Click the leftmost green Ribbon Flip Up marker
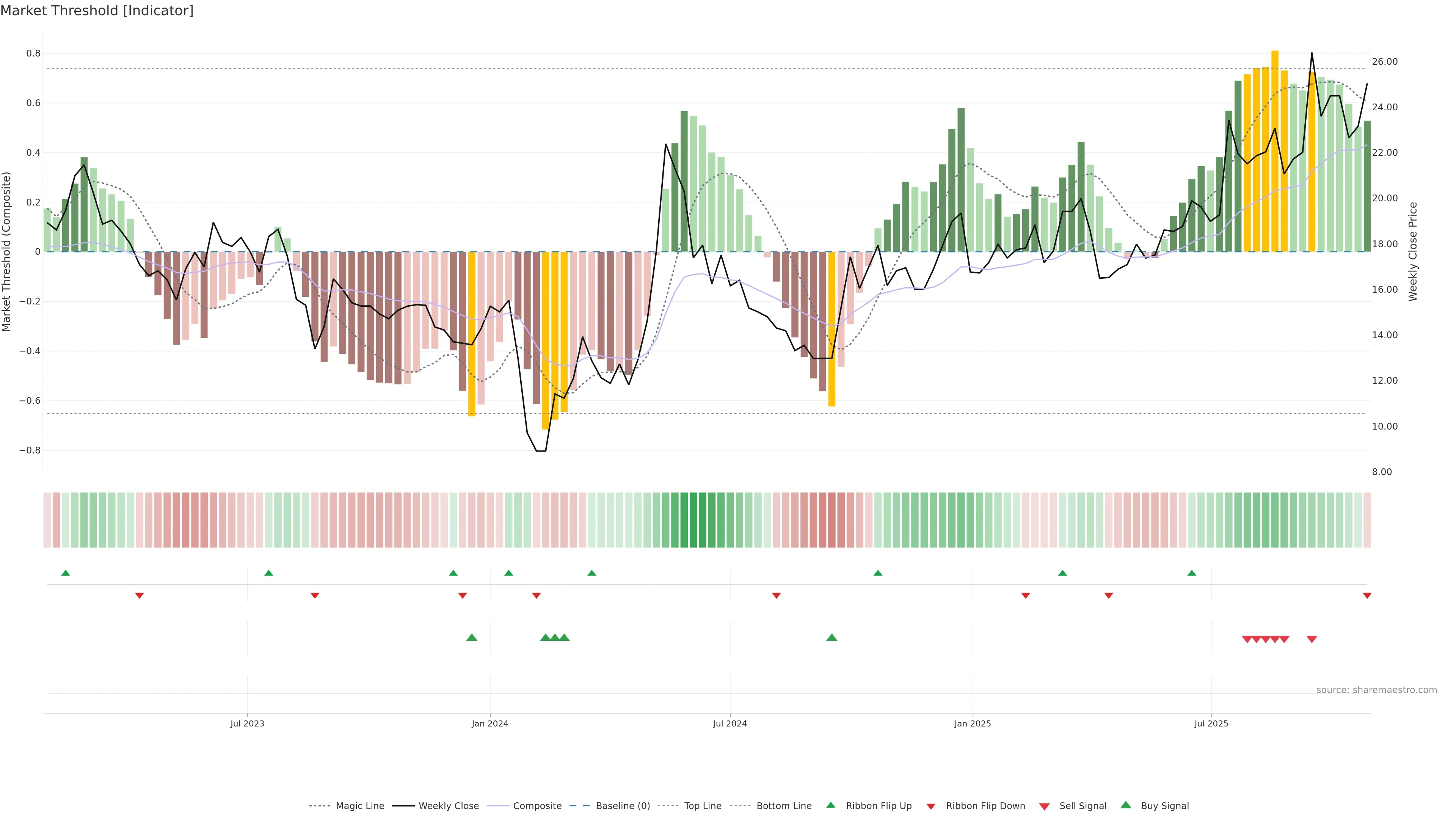1456x819 pixels. click(66, 573)
